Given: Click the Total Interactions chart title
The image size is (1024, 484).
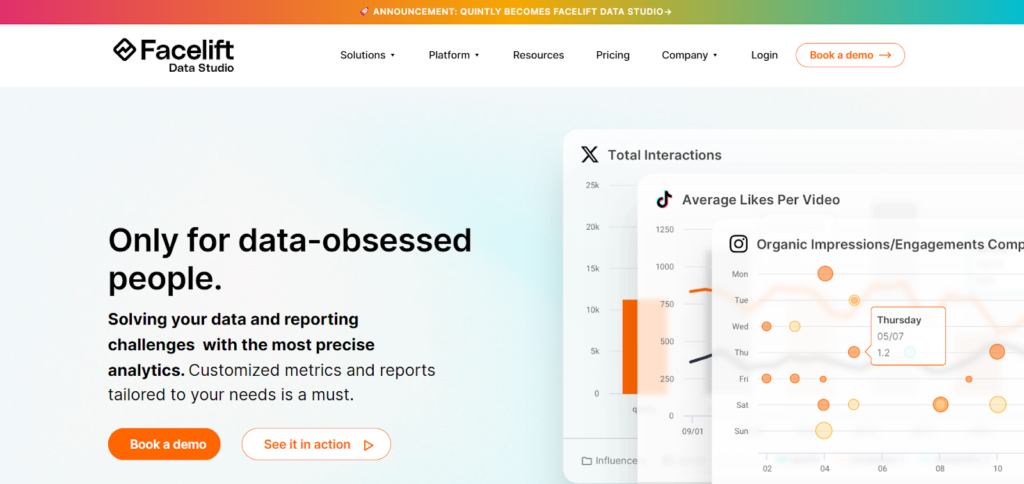Looking at the screenshot, I should (x=665, y=155).
